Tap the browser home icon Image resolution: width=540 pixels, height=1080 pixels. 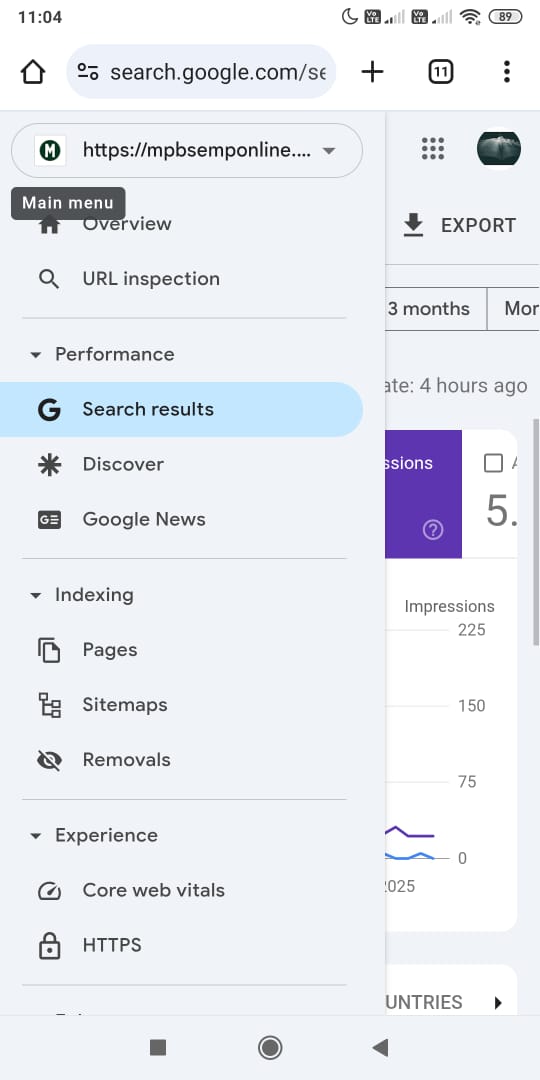tap(32, 72)
